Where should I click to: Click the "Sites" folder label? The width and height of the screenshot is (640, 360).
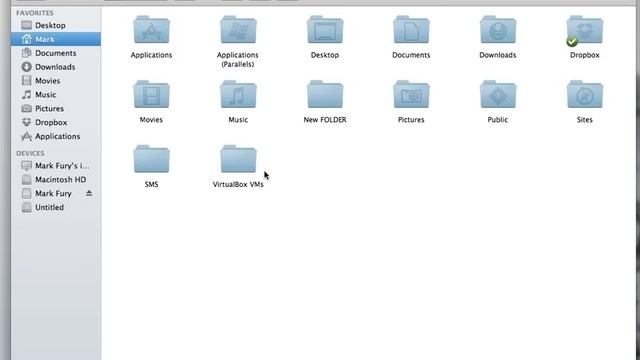click(x=584, y=120)
